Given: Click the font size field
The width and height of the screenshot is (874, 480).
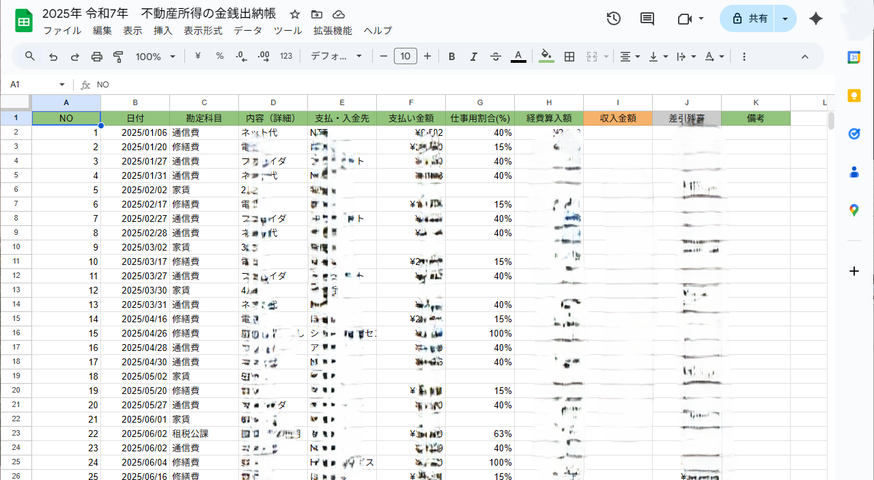Looking at the screenshot, I should 405,56.
